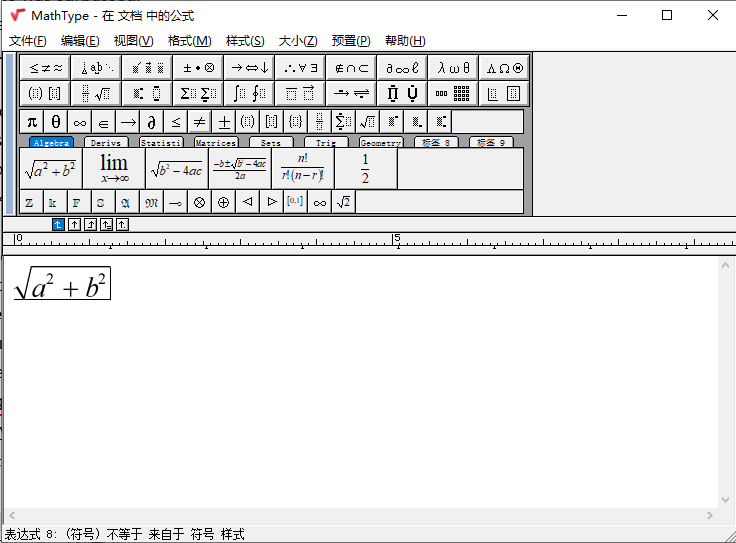736x543 pixels.
Task: Insert the circled plus ⊕ symbol
Action: point(223,202)
